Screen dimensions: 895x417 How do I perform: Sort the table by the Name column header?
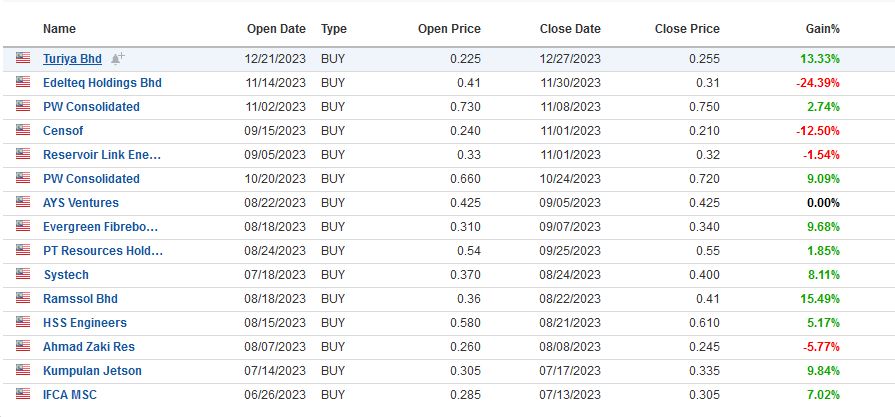[59, 29]
